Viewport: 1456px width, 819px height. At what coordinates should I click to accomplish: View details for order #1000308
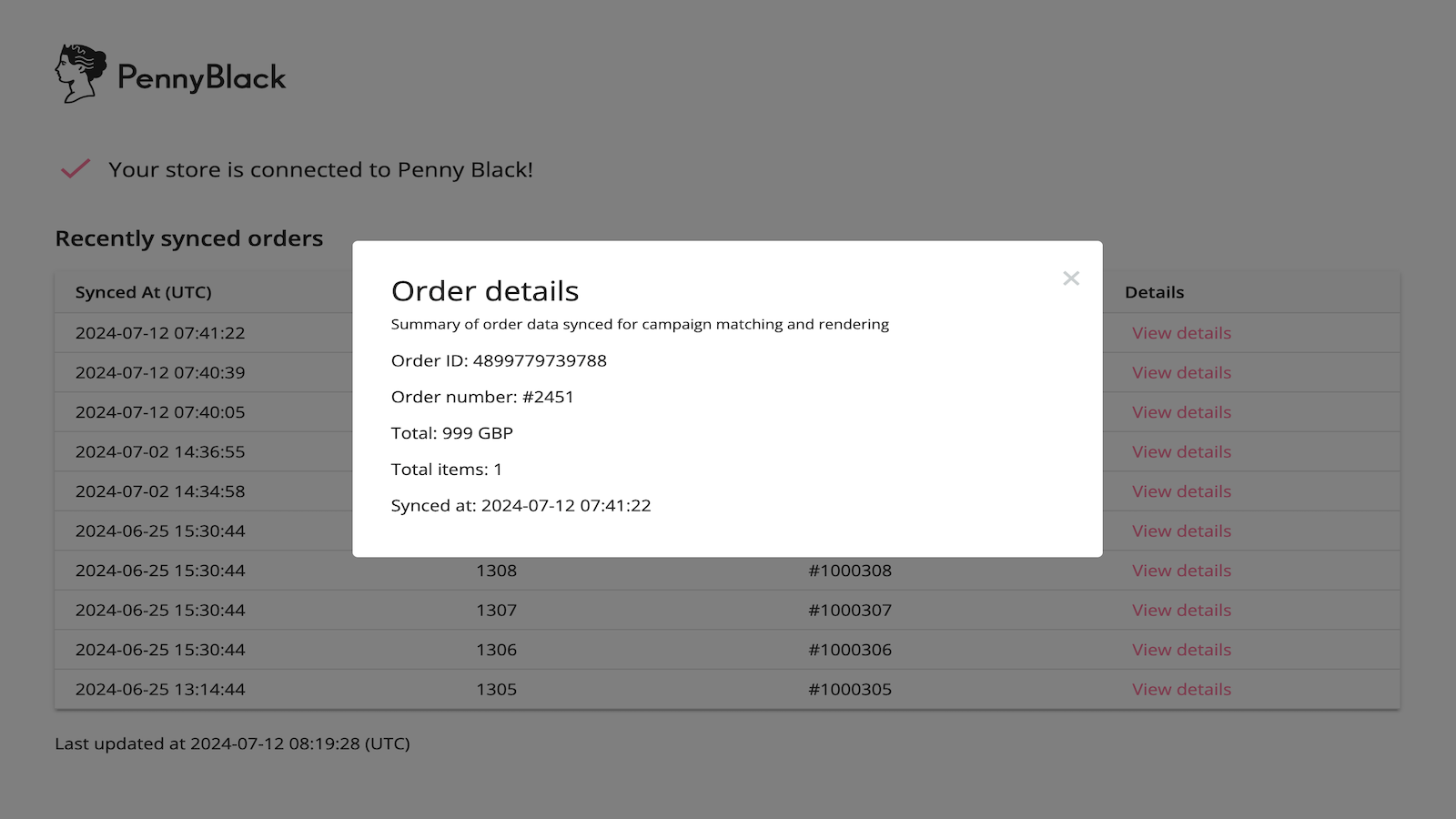click(x=1180, y=571)
